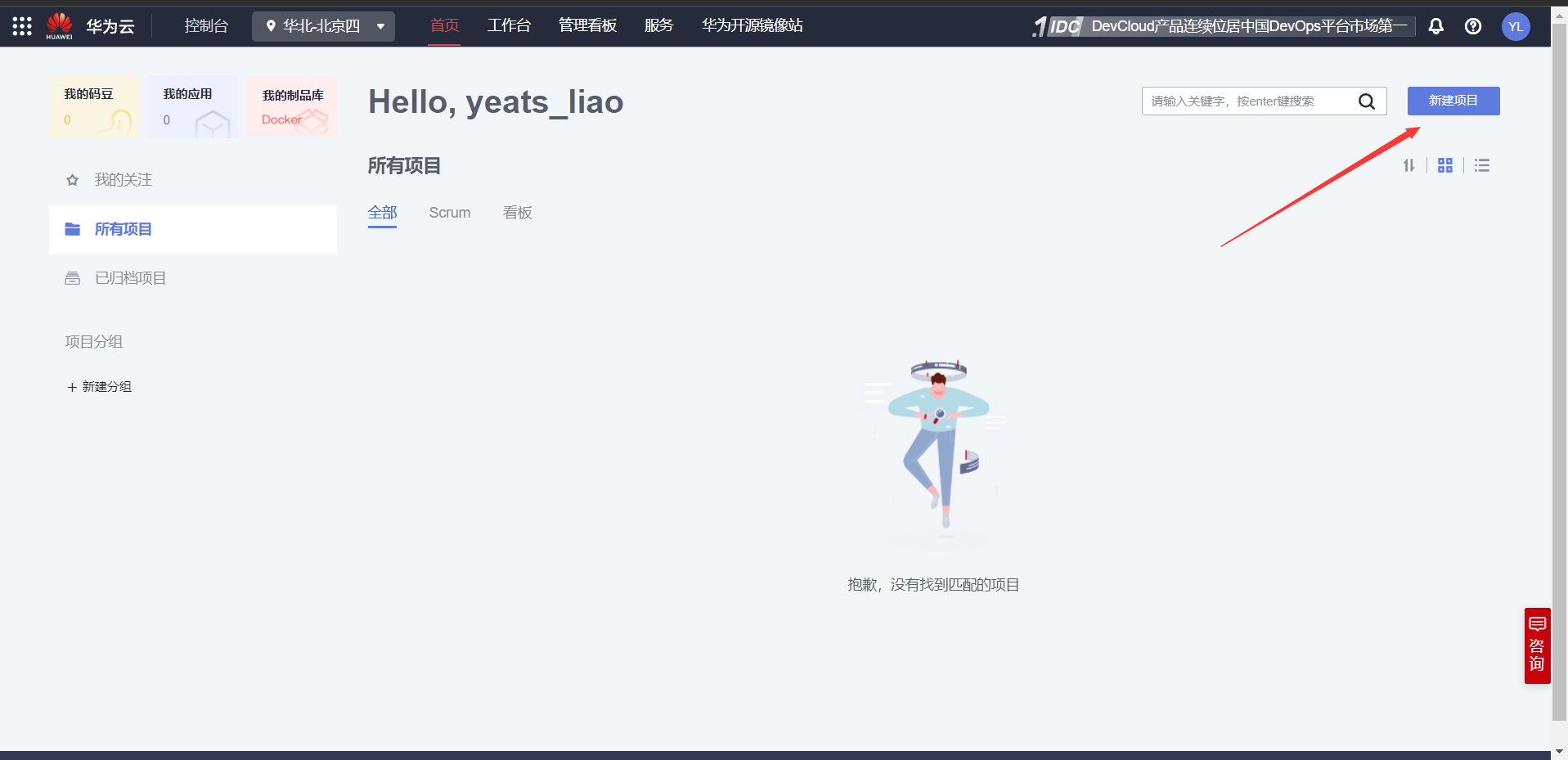
Task: Open the notification bell
Action: [1435, 26]
